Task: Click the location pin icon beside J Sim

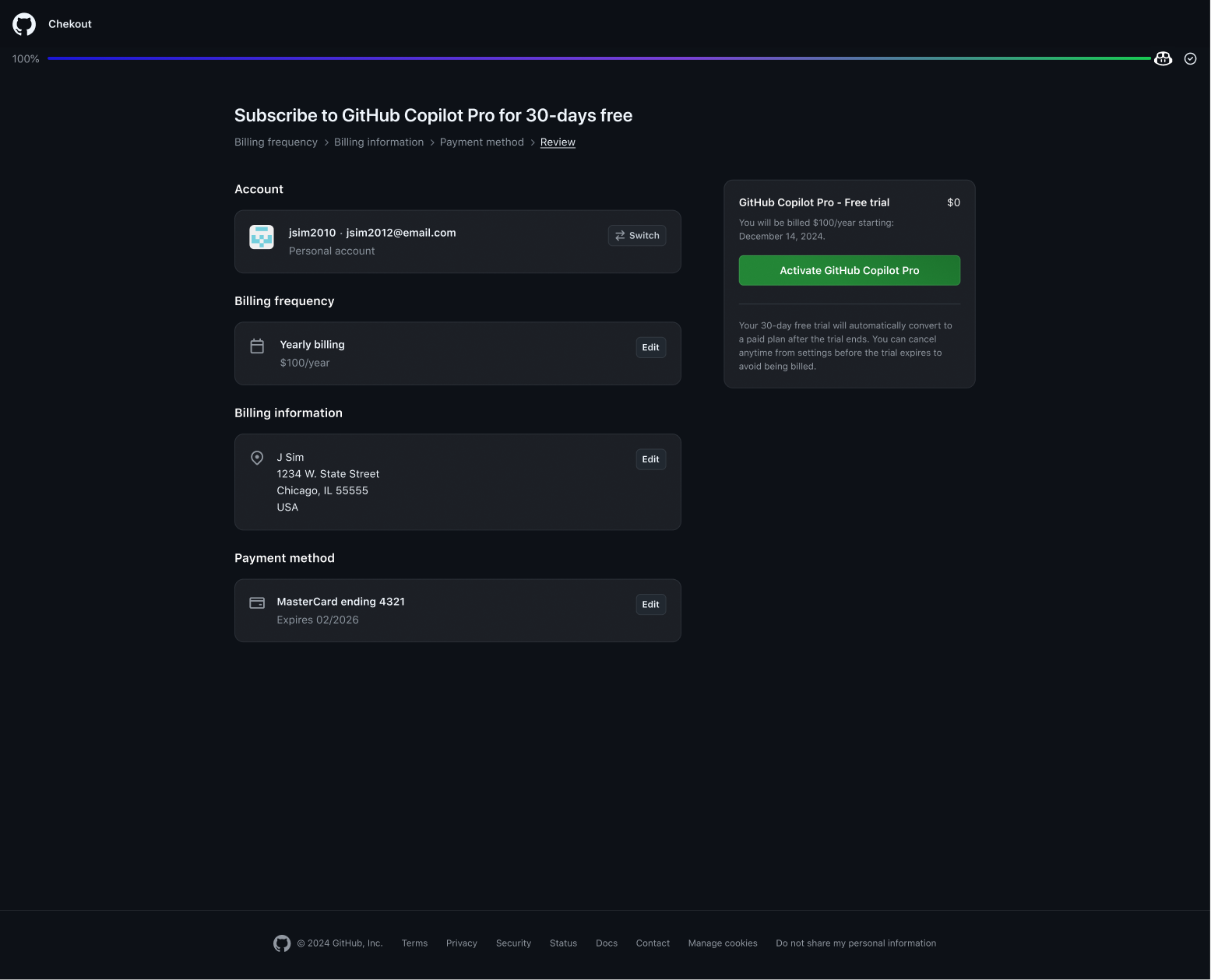Action: click(x=257, y=458)
